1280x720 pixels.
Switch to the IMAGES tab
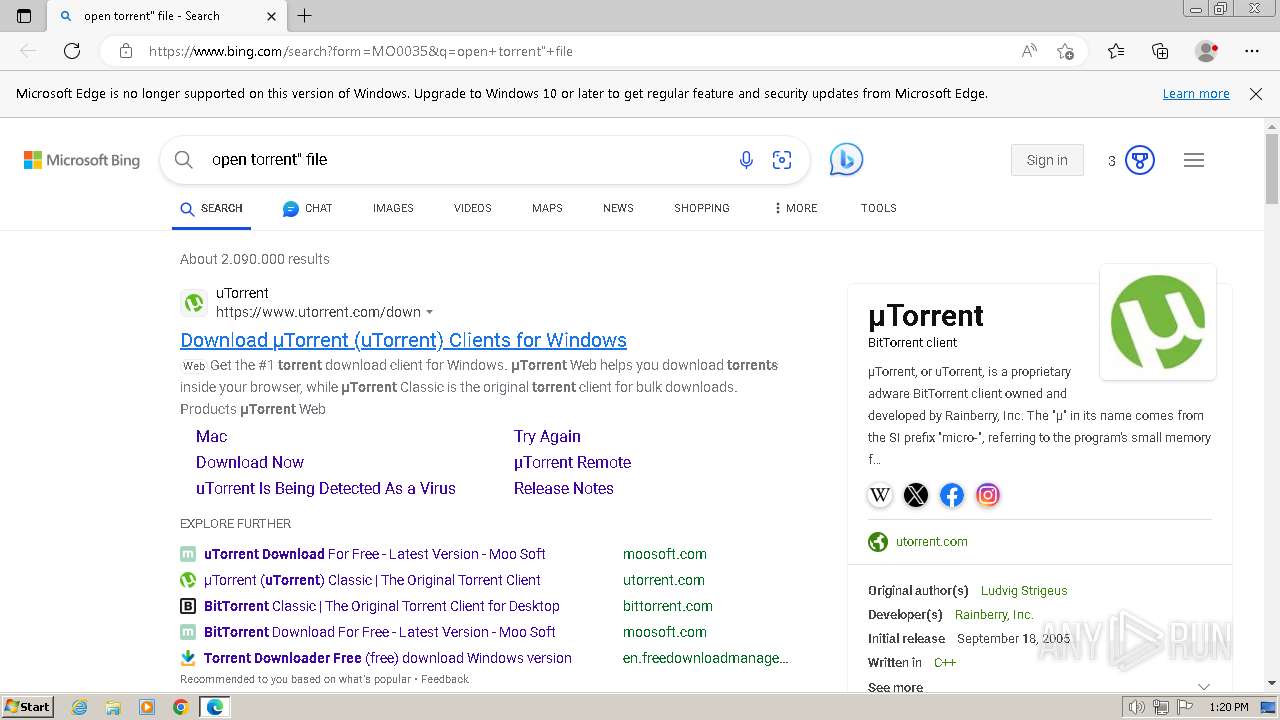click(393, 208)
